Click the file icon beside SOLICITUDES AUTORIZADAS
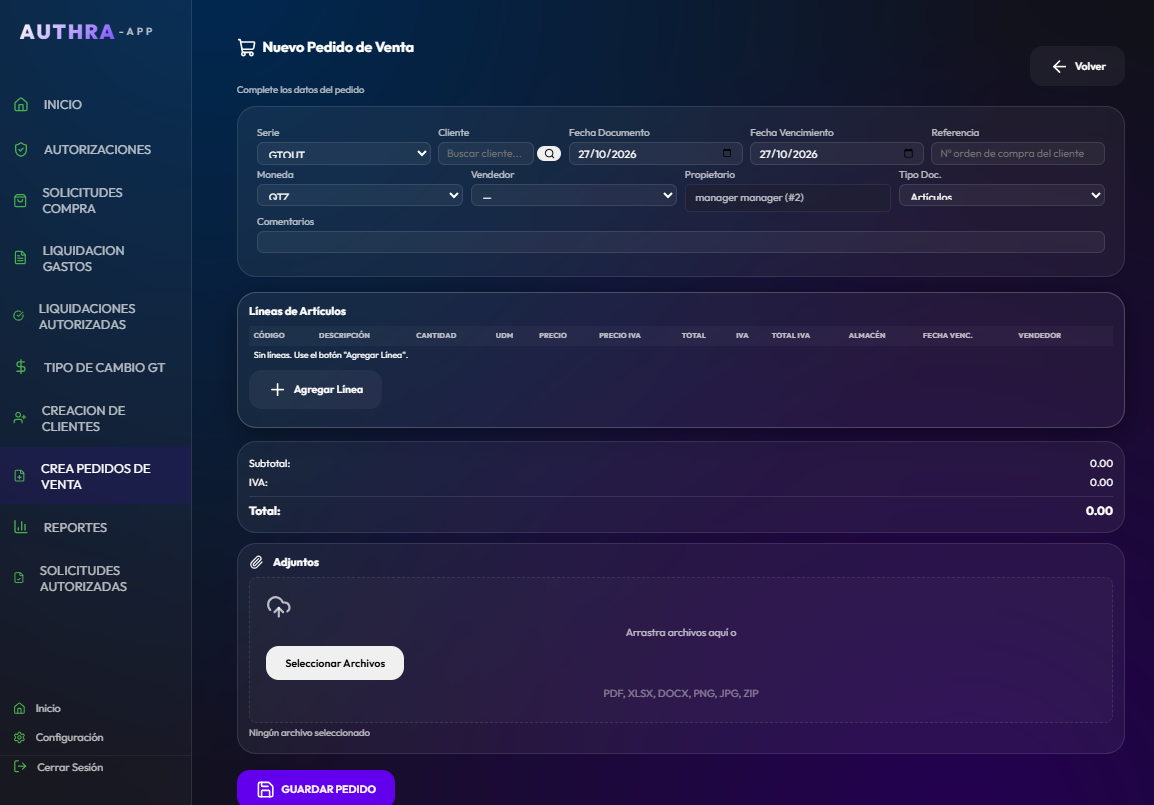The height and width of the screenshot is (805, 1154). click(x=19, y=578)
